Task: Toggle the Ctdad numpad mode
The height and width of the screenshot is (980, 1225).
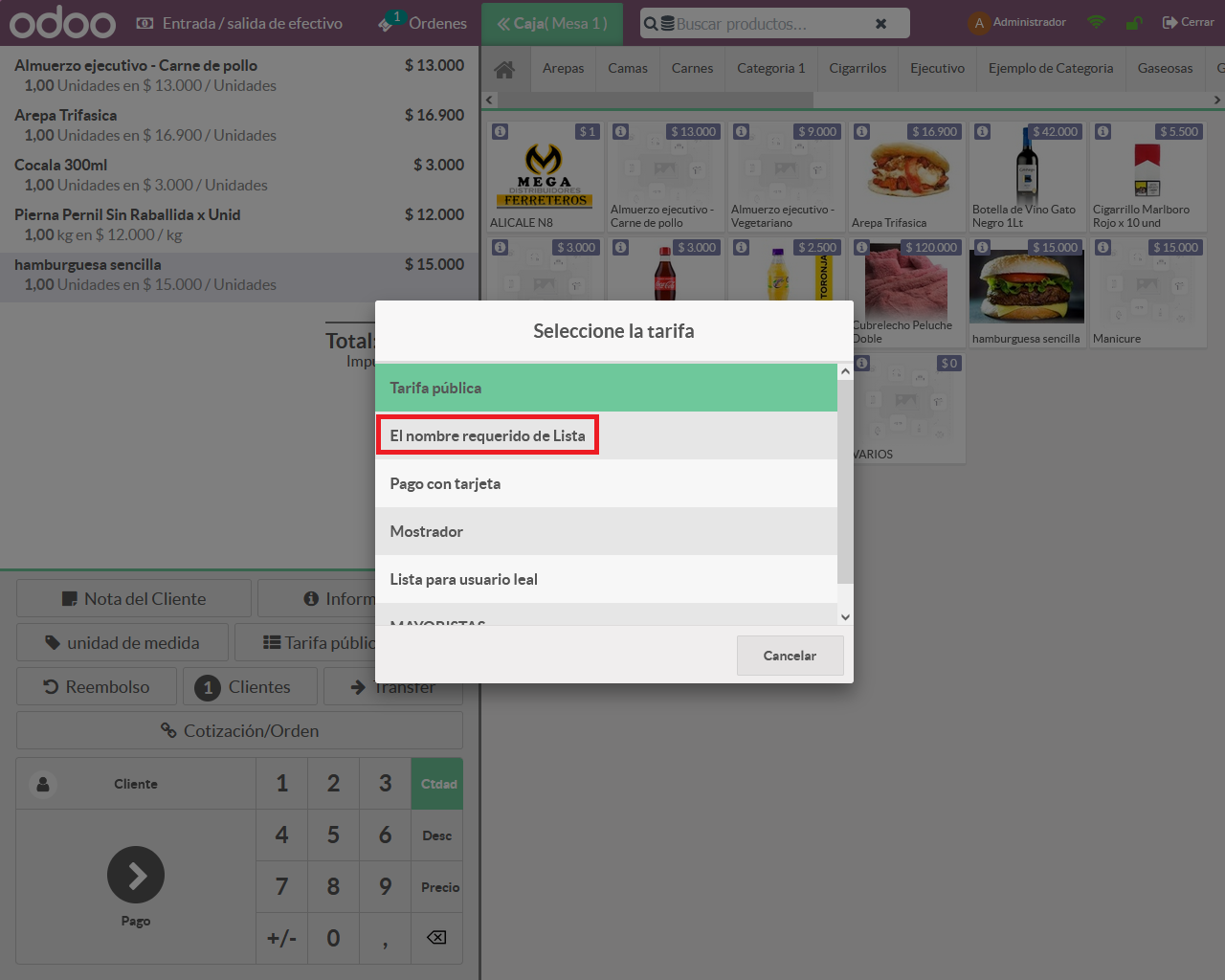Action: pyautogui.click(x=437, y=784)
